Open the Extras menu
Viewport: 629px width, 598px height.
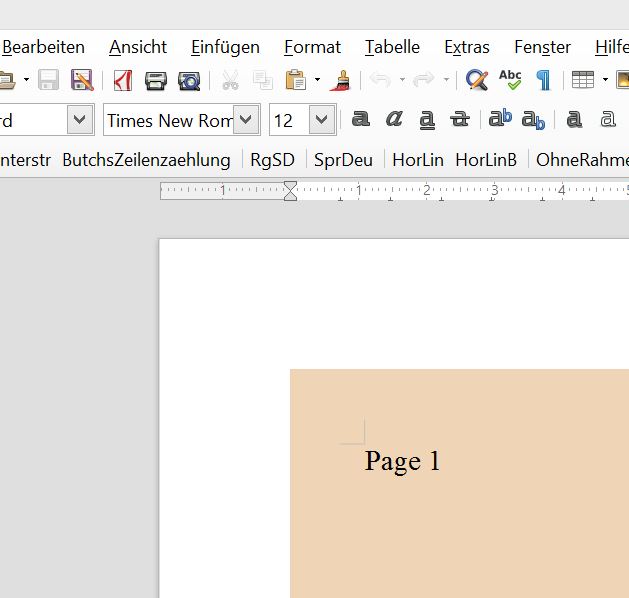[x=467, y=47]
